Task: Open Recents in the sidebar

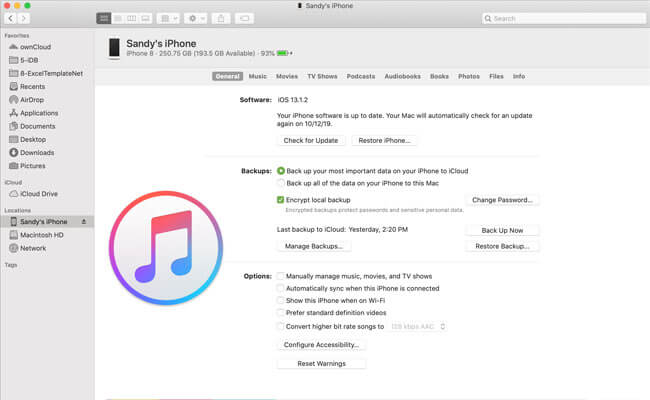Action: 27,87
